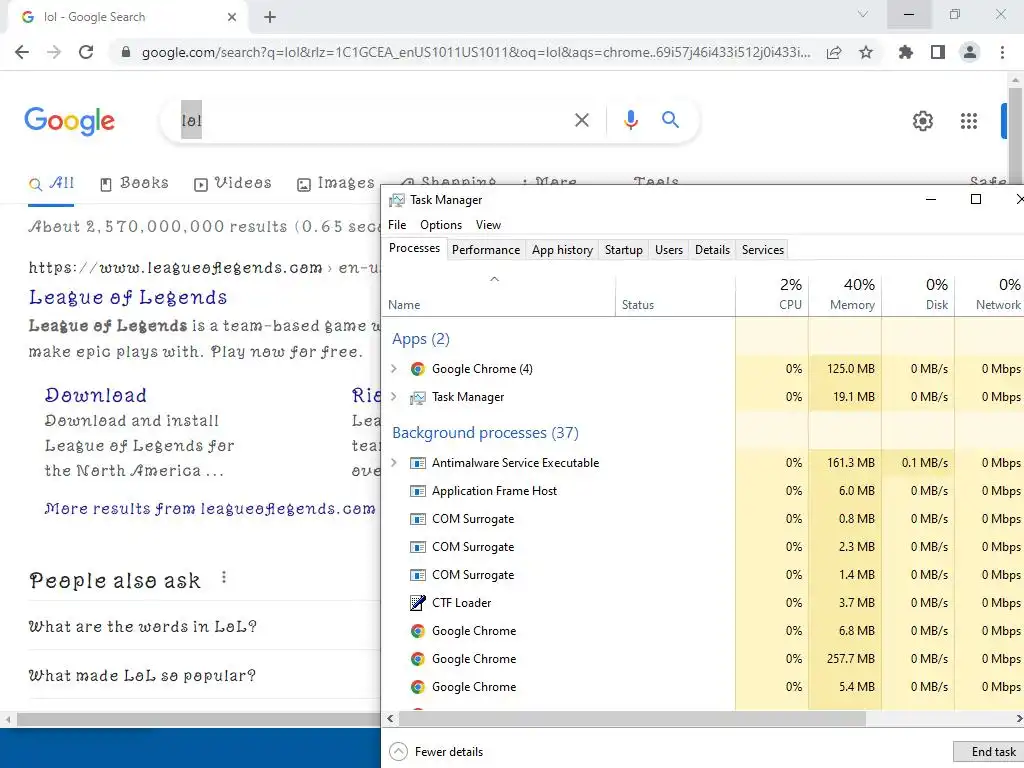Open Chrome extensions puzzle icon

[906, 52]
